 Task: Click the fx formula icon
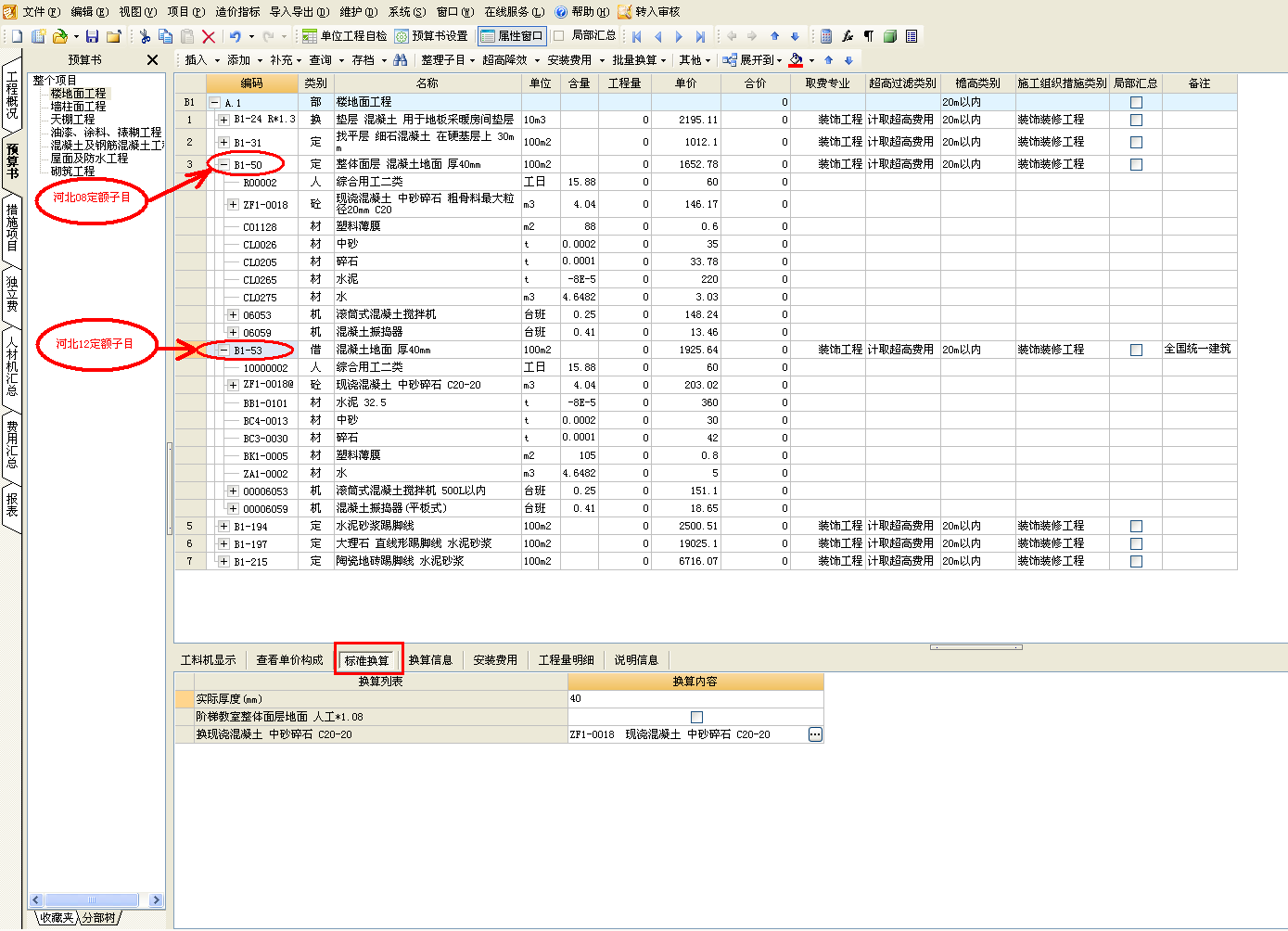click(848, 36)
